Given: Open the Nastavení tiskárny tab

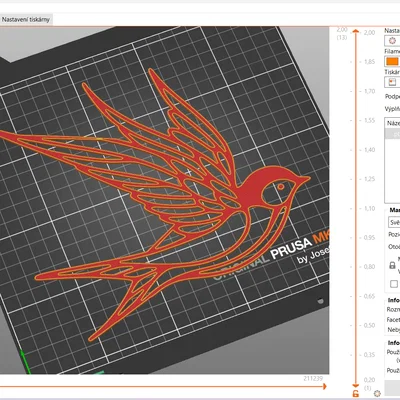Looking at the screenshot, I should tap(26, 19).
